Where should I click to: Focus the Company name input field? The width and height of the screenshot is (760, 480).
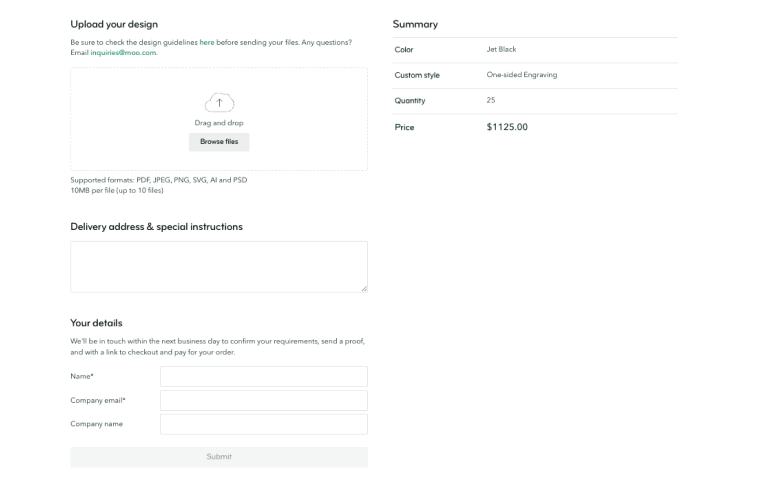click(264, 424)
